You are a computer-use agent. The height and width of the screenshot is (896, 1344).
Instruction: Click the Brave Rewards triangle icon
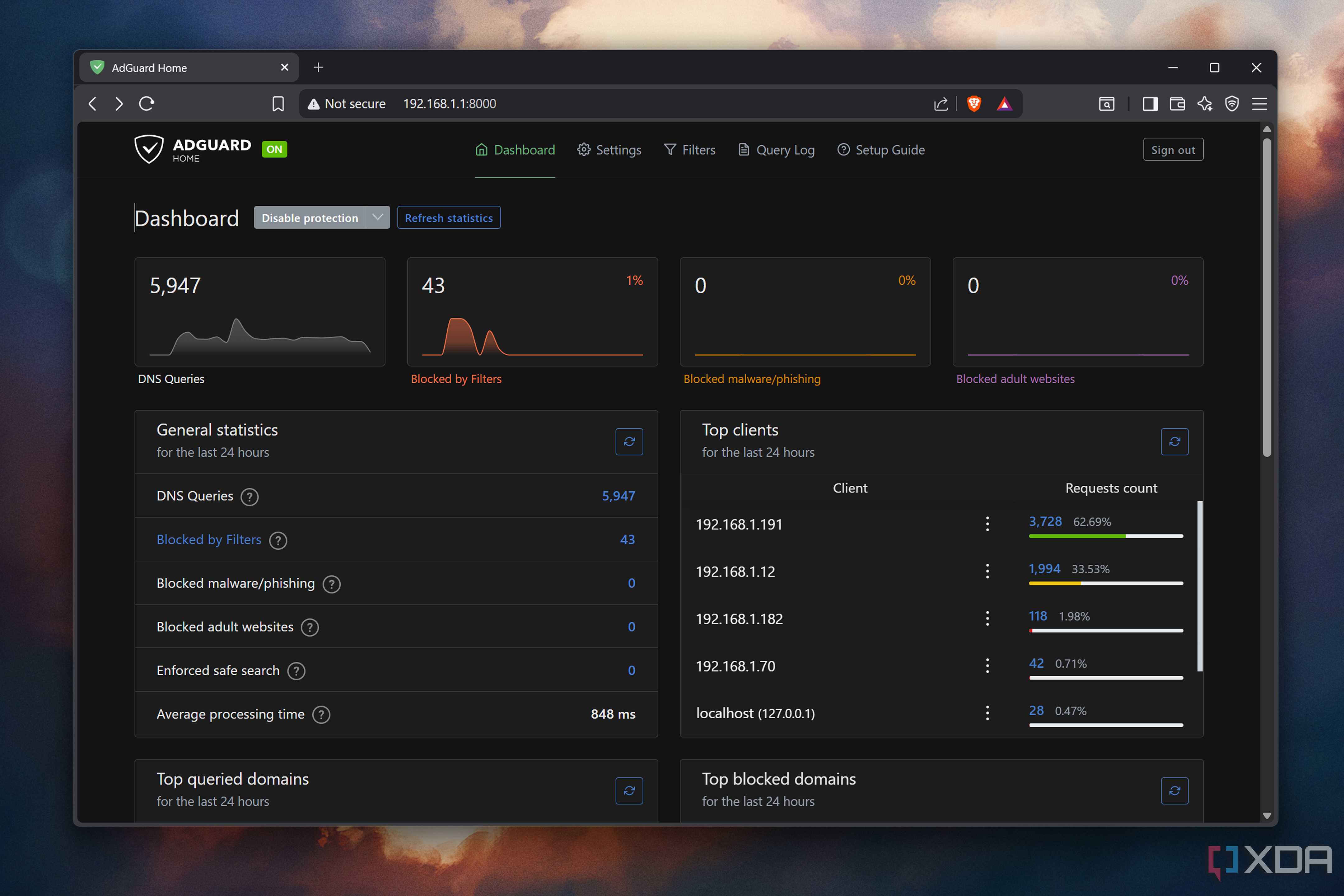pos(1005,103)
